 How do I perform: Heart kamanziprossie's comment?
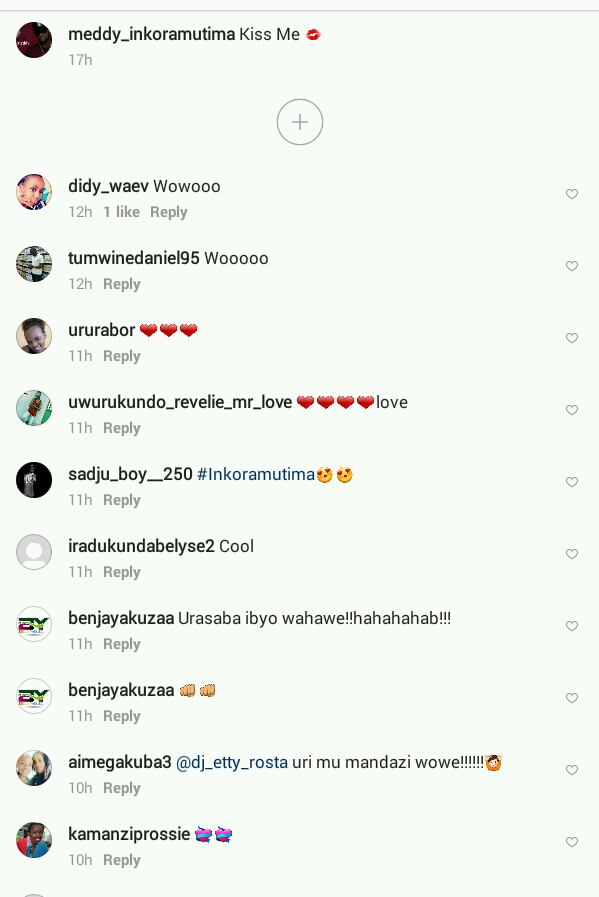(572, 842)
